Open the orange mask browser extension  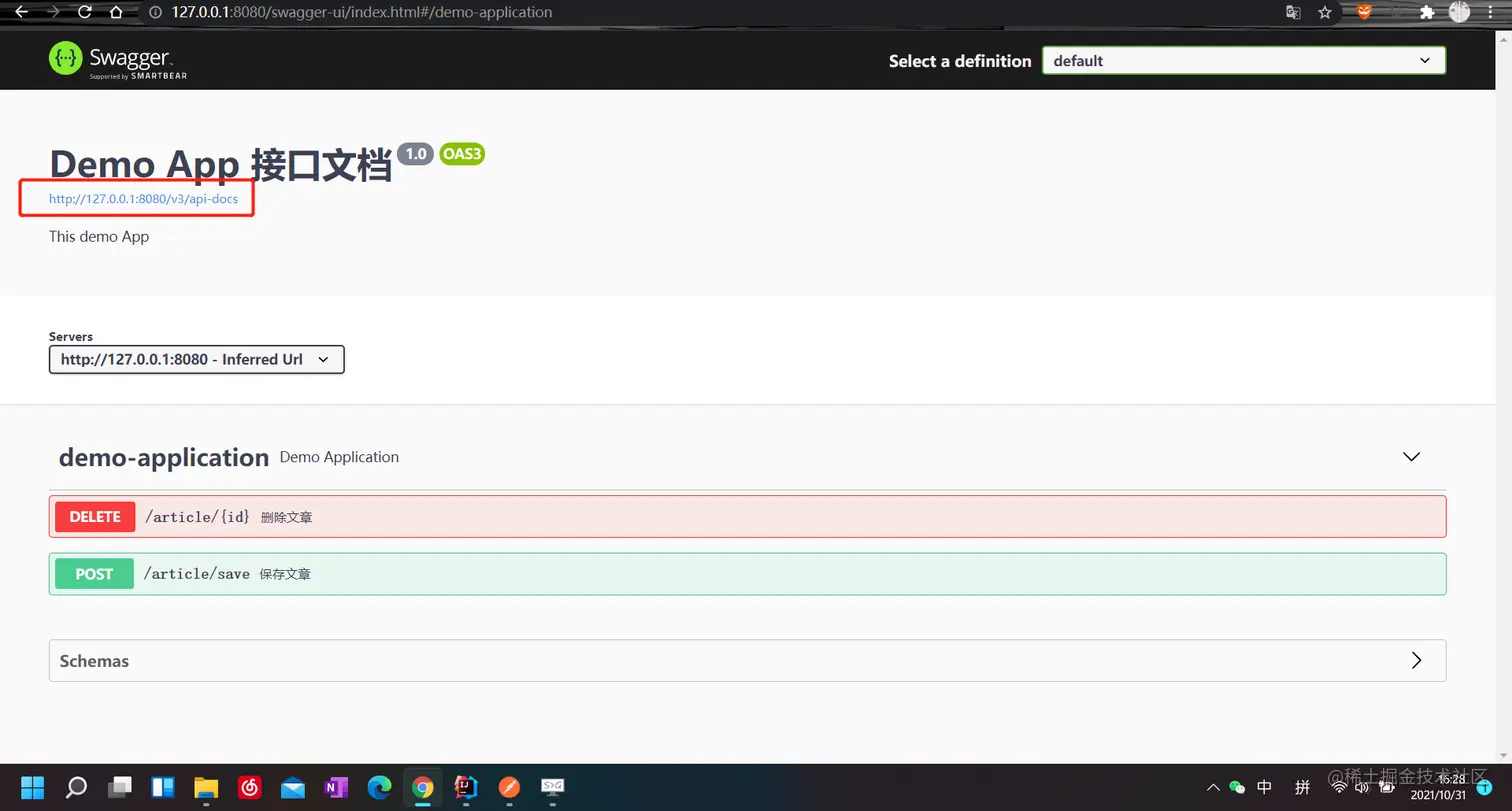coord(1364,12)
